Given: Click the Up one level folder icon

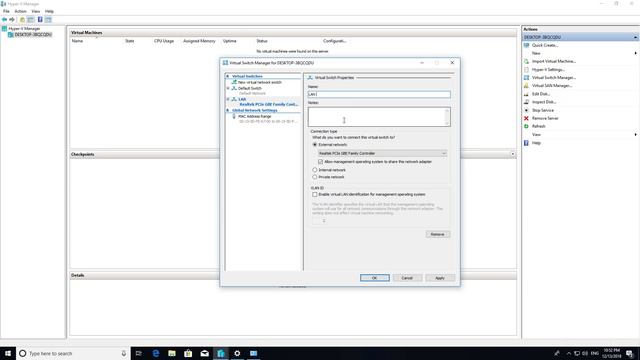Looking at the screenshot, I should tap(22, 20).
